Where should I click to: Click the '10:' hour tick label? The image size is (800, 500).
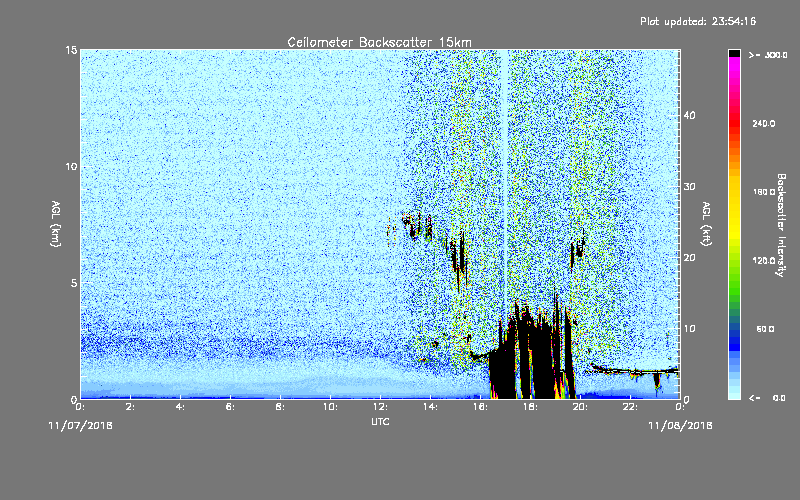coord(331,407)
